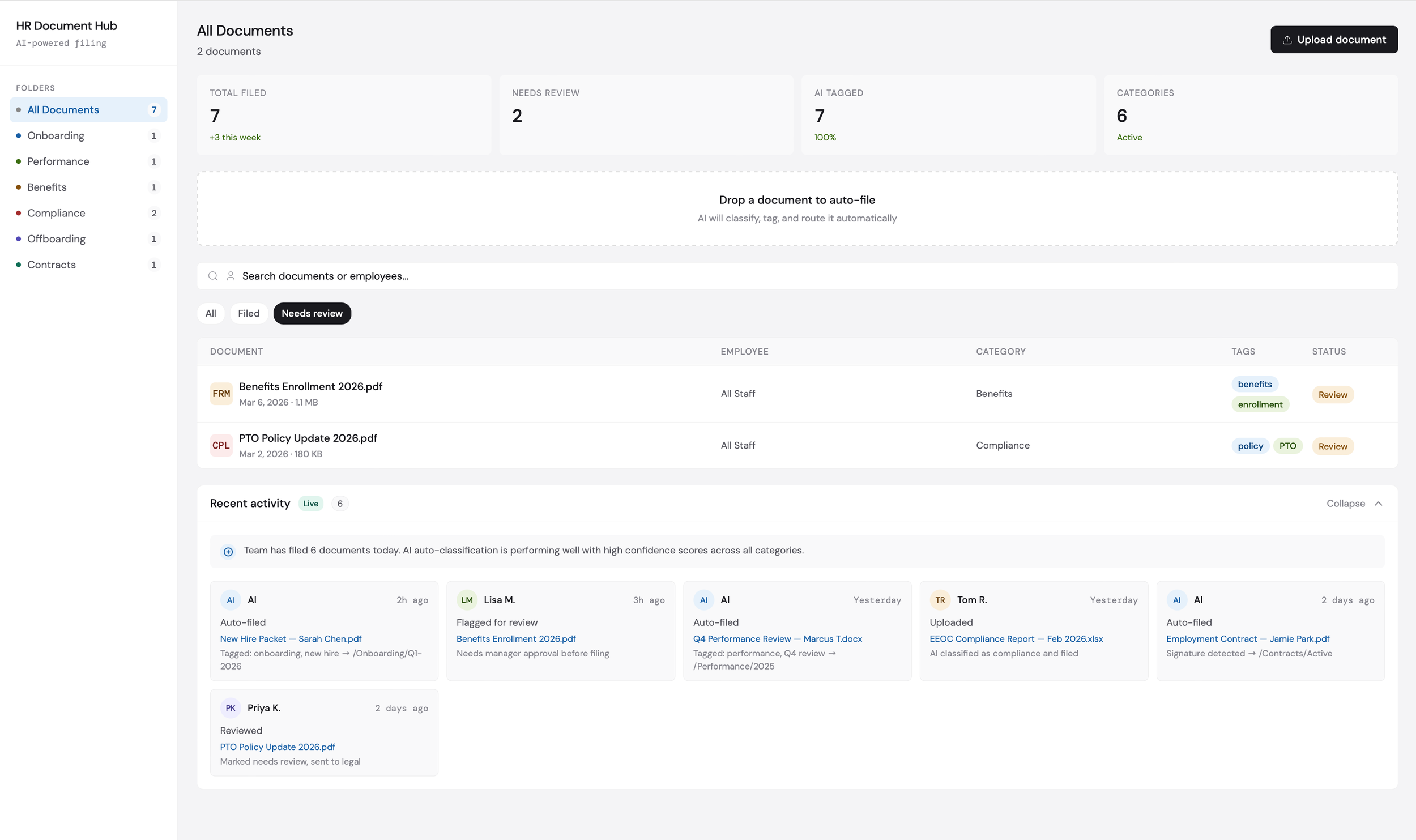1416x840 pixels.
Task: Click the person icon in the search bar
Action: 231,276
